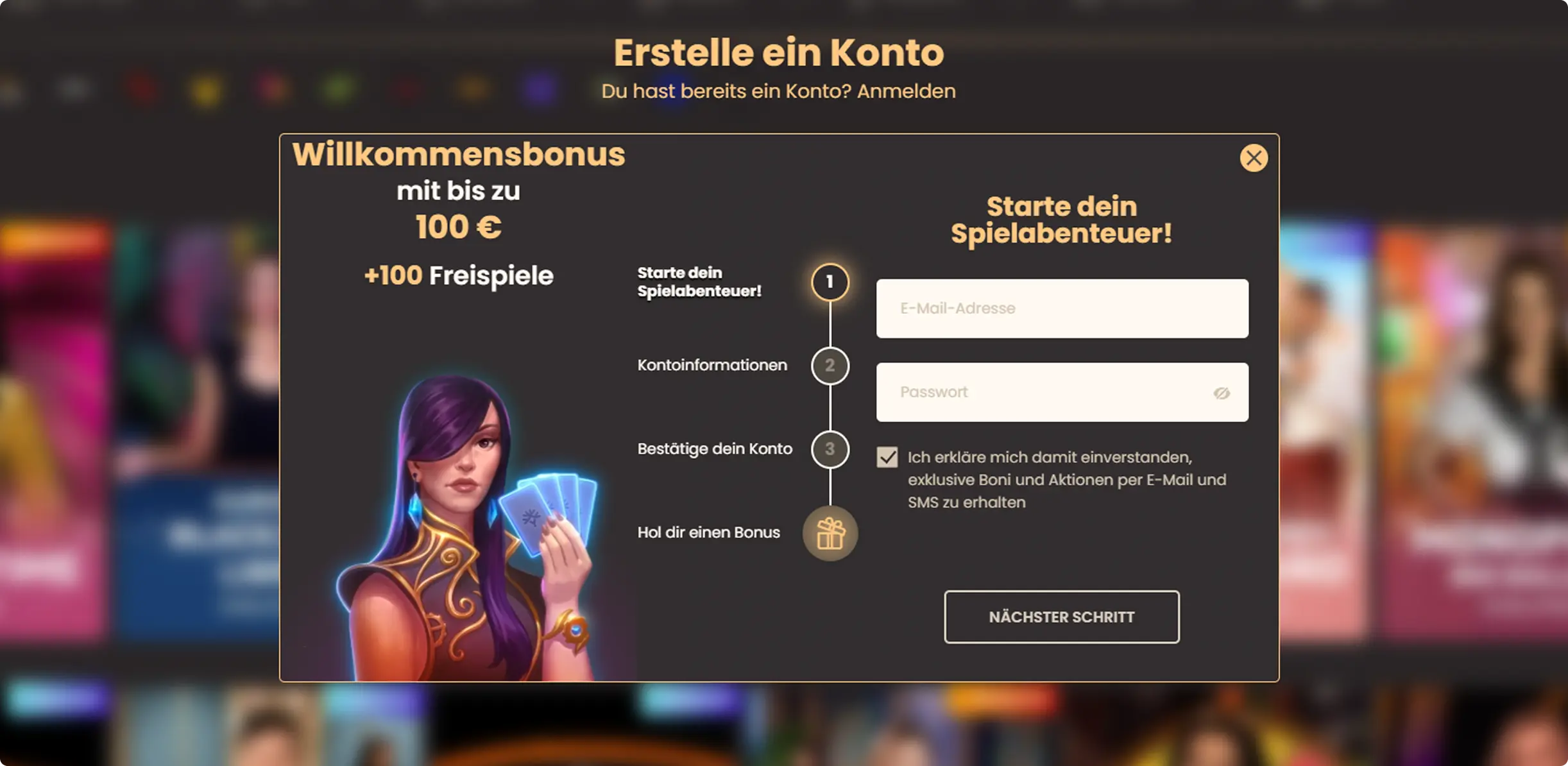This screenshot has width=1568, height=766.
Task: Select step 1 circle in progress tracker
Action: [x=830, y=282]
